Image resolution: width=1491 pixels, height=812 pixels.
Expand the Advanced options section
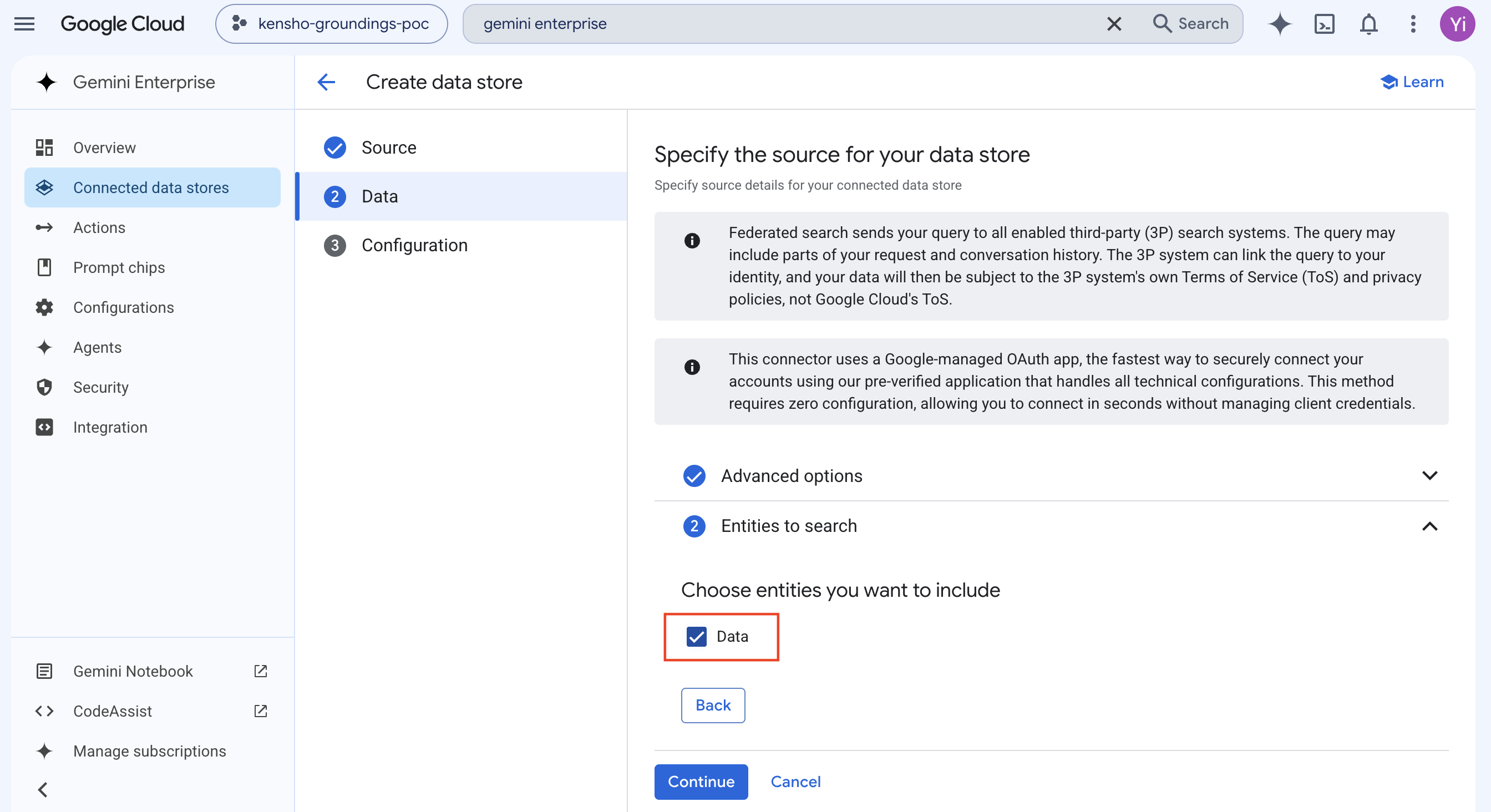tap(1051, 476)
